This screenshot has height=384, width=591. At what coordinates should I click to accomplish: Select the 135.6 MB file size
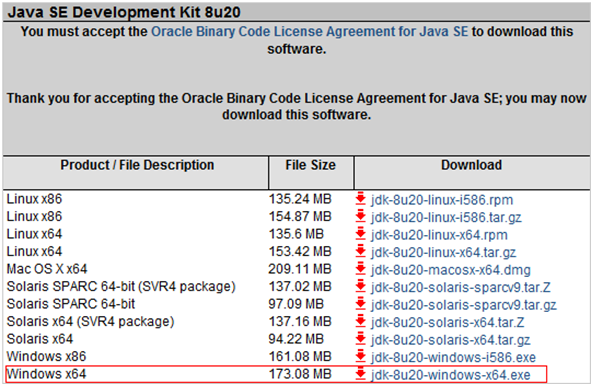[296, 234]
